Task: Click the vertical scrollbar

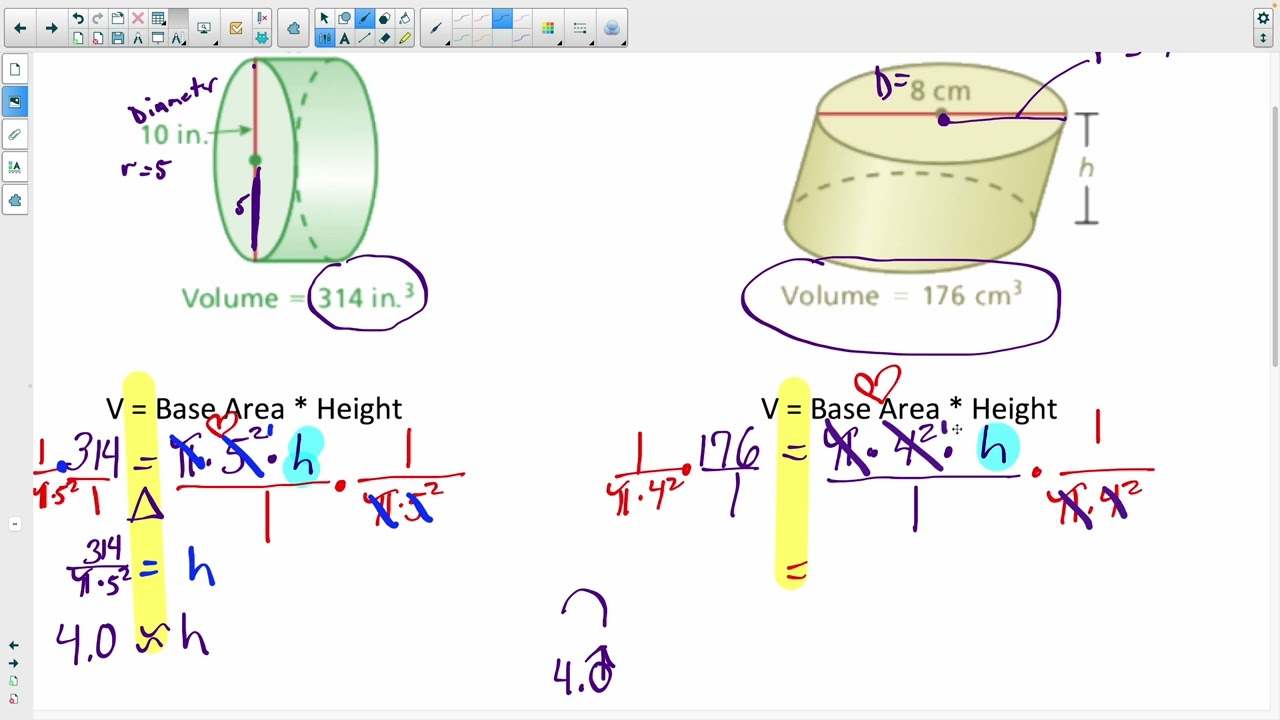Action: 1275,235
